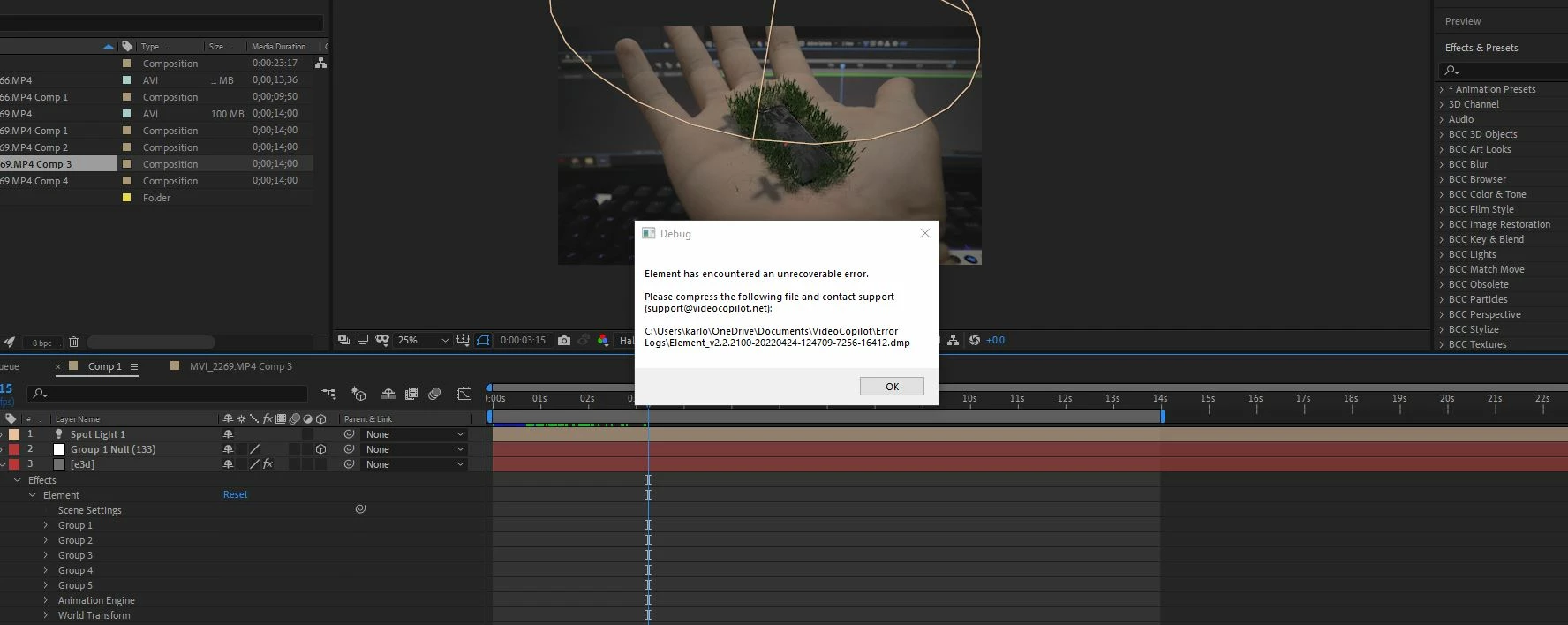
Task: Click the Scene Settings pick whip icon
Action: [x=360, y=509]
